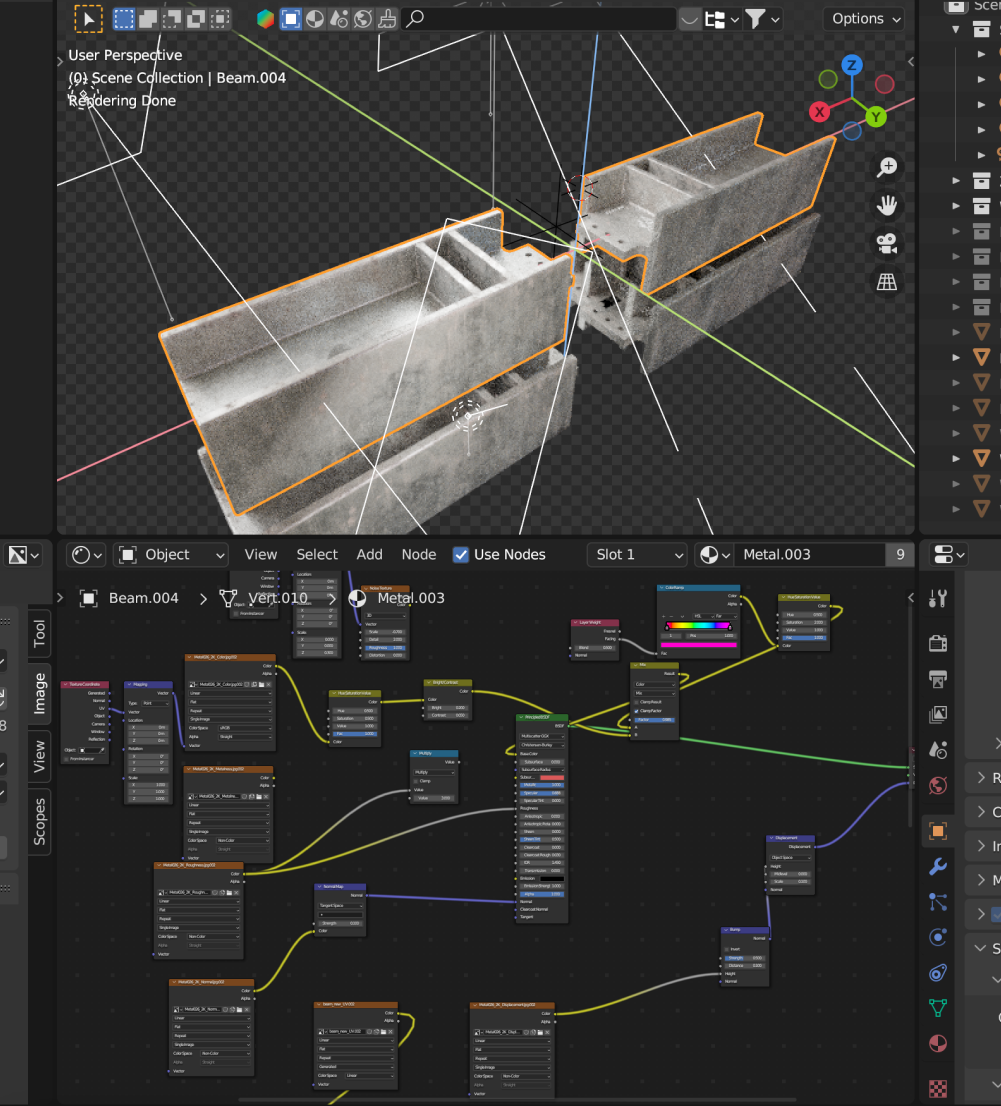The image size is (1001, 1106).
Task: Open the Render properties tab
Action: point(938,643)
